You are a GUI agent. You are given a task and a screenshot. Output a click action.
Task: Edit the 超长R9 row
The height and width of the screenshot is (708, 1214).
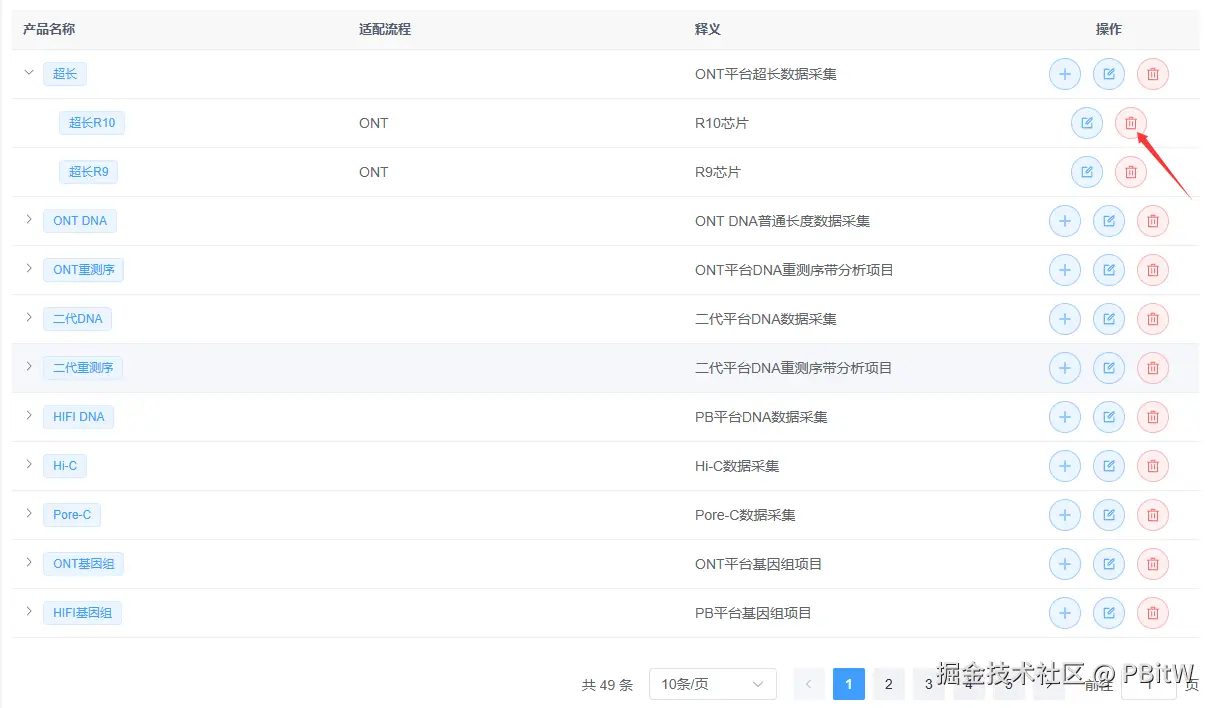[1087, 172]
